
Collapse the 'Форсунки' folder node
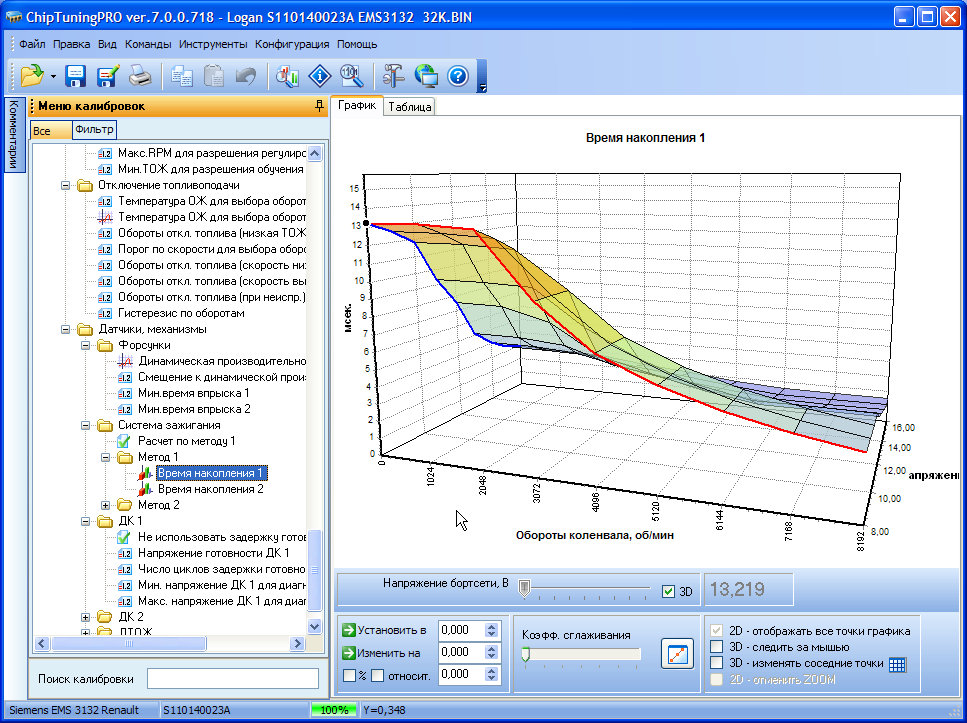pos(86,345)
